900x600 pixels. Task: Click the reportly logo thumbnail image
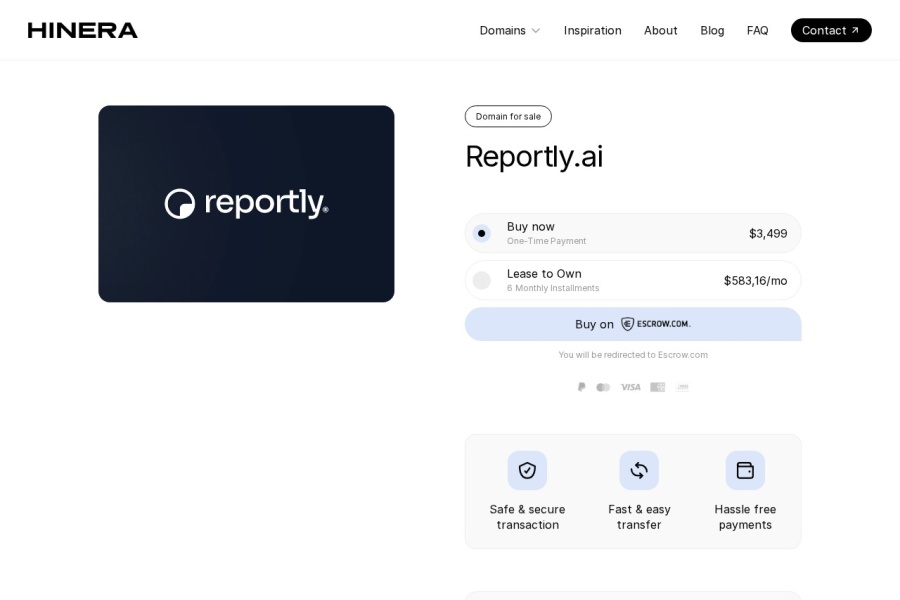pyautogui.click(x=246, y=204)
